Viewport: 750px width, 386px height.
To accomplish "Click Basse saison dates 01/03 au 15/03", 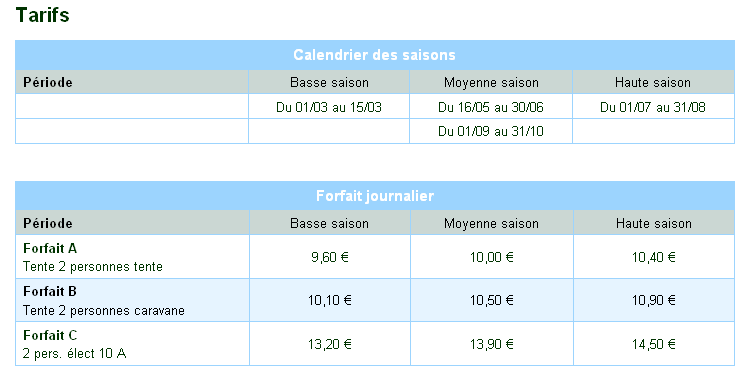I will 329,107.
